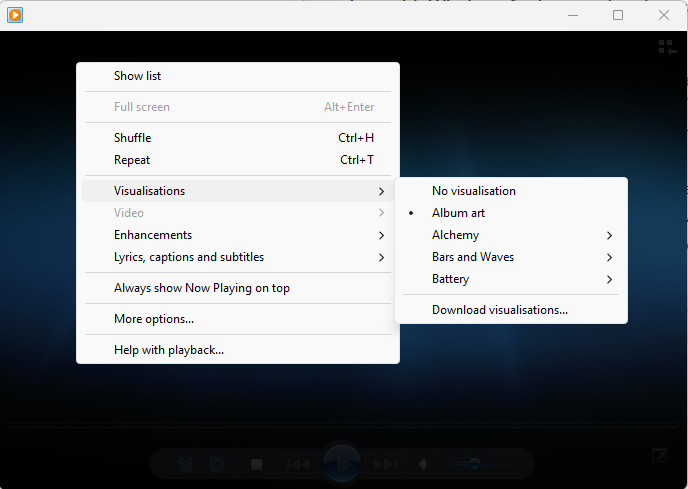Mute the volume speaker icon

tap(423, 464)
